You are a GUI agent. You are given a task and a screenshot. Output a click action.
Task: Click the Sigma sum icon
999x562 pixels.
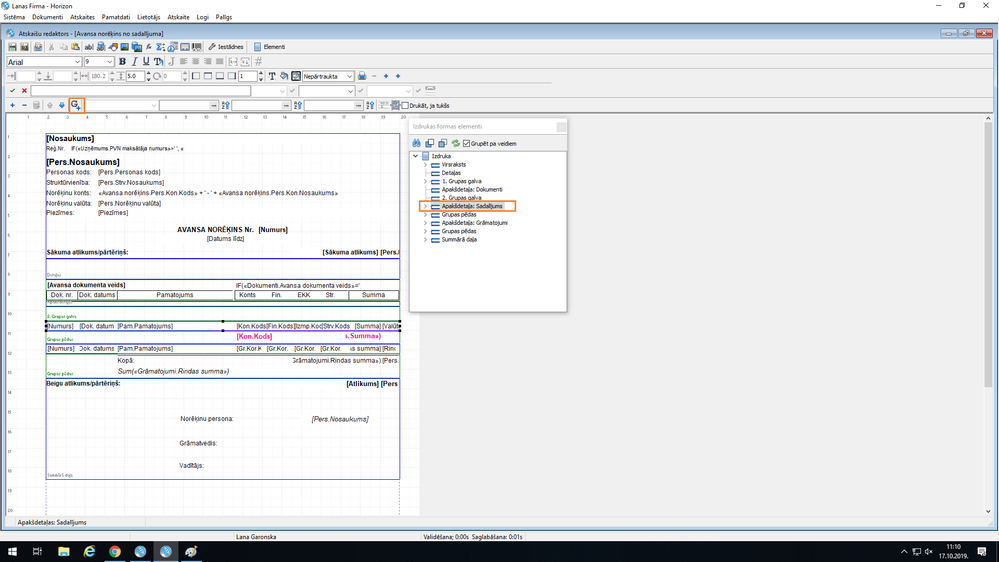161,47
